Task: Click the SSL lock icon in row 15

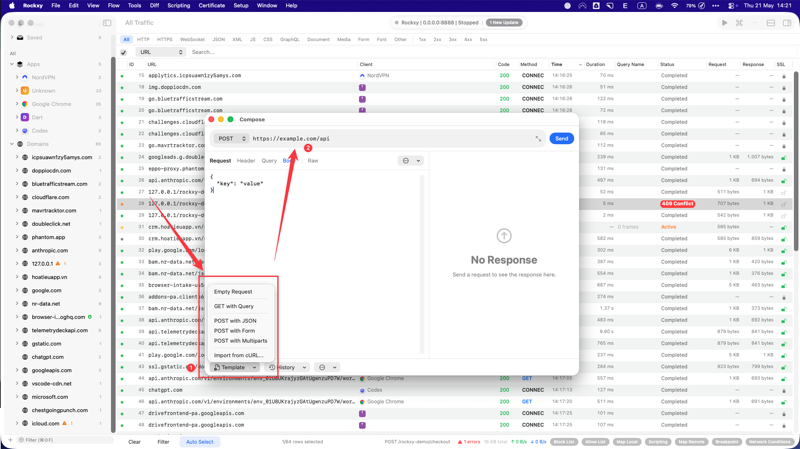Action: click(784, 76)
